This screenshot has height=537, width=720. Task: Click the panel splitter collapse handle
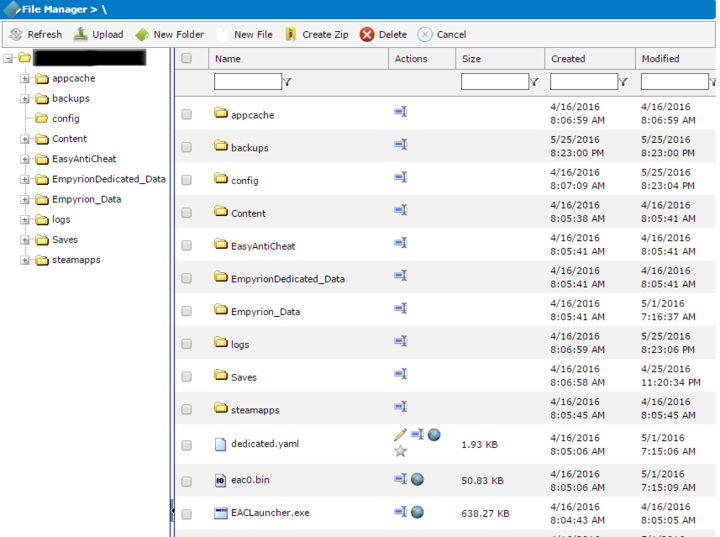tap(171, 511)
